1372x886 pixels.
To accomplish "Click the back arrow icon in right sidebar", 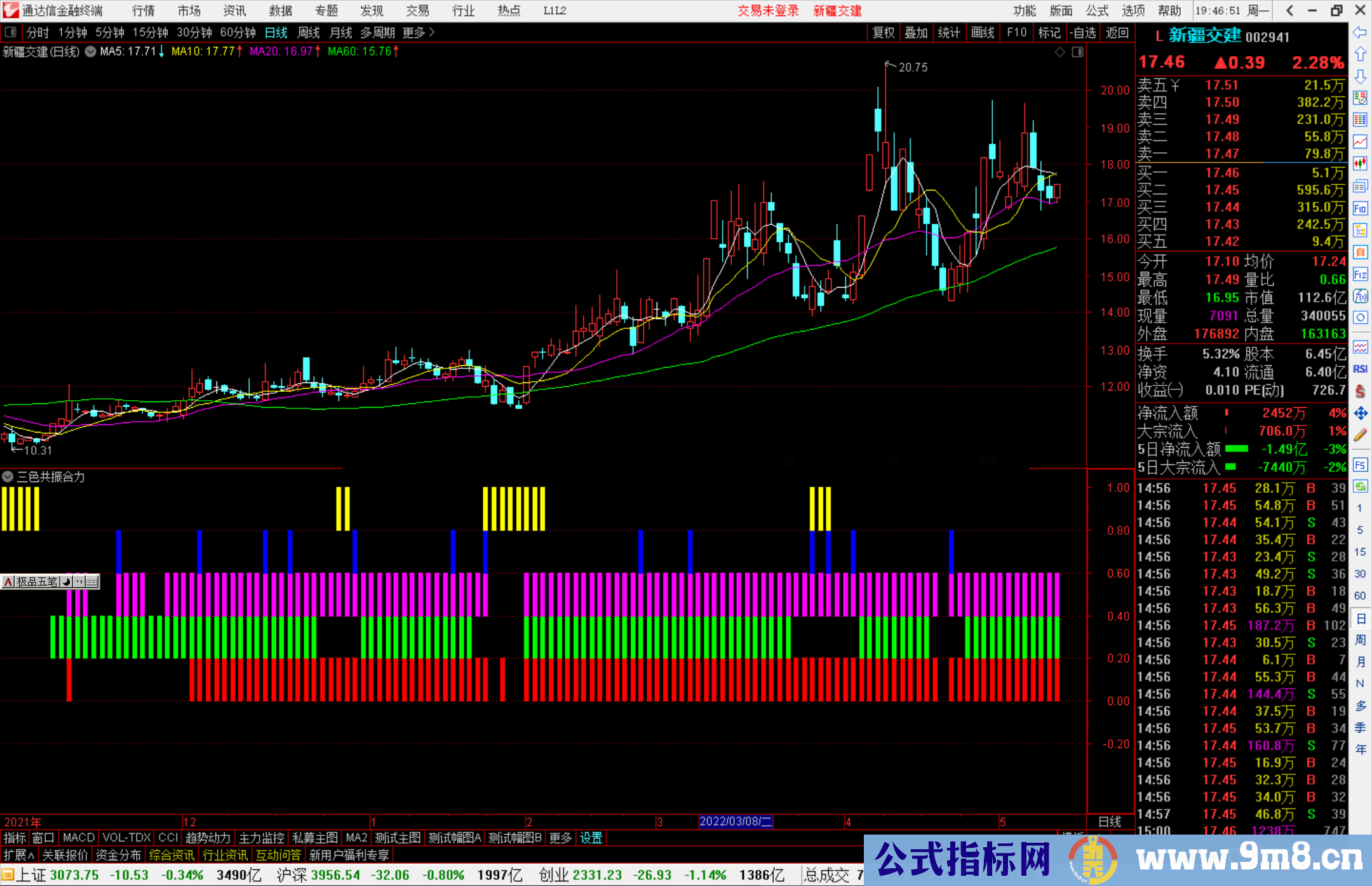I will 1360,32.
